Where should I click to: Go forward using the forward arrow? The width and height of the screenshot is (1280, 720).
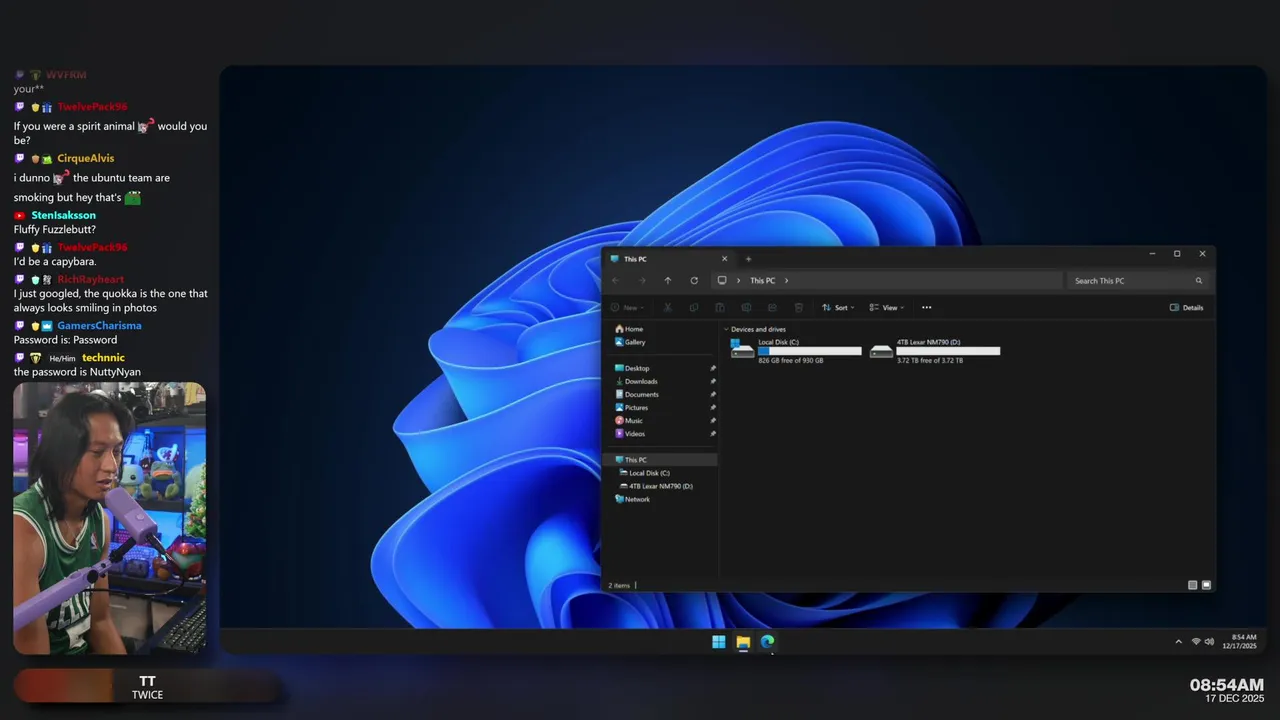click(x=642, y=281)
